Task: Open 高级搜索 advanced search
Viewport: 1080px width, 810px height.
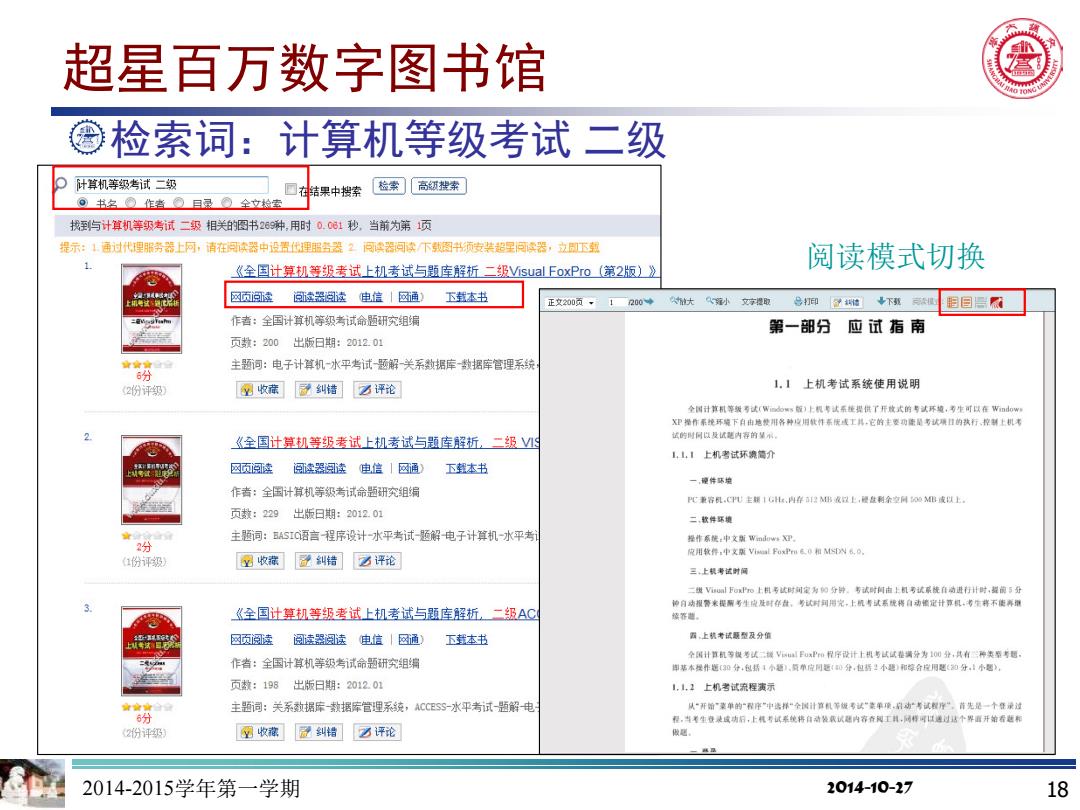Action: tap(439, 186)
